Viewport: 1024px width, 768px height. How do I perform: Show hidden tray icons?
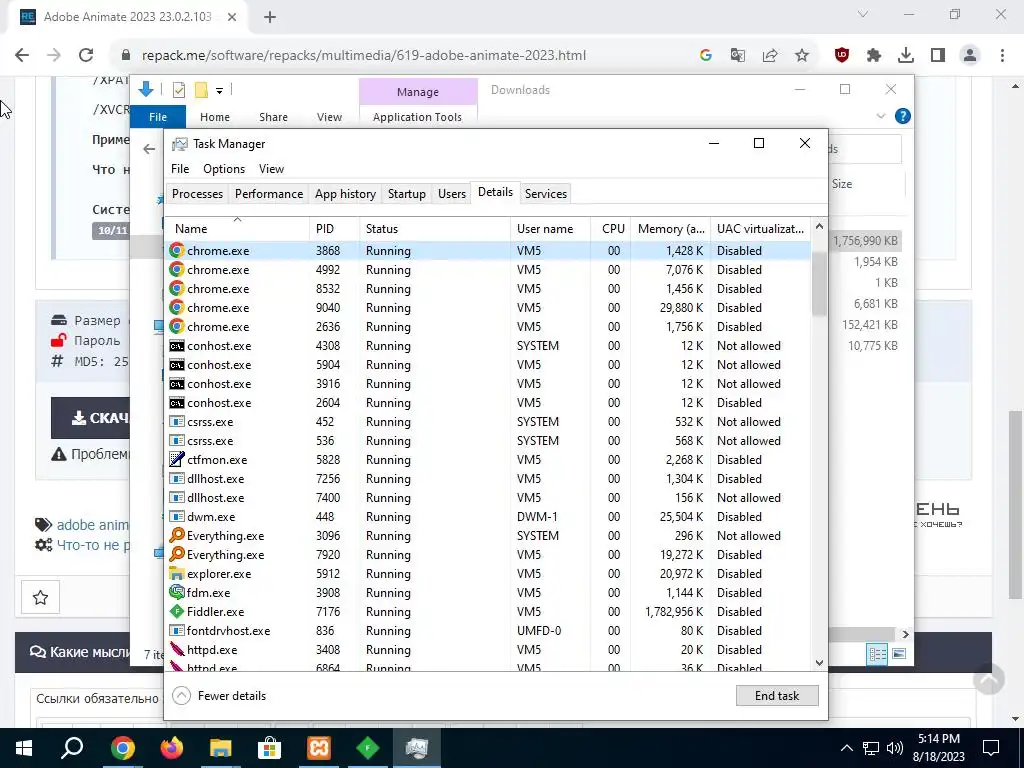[846, 748]
